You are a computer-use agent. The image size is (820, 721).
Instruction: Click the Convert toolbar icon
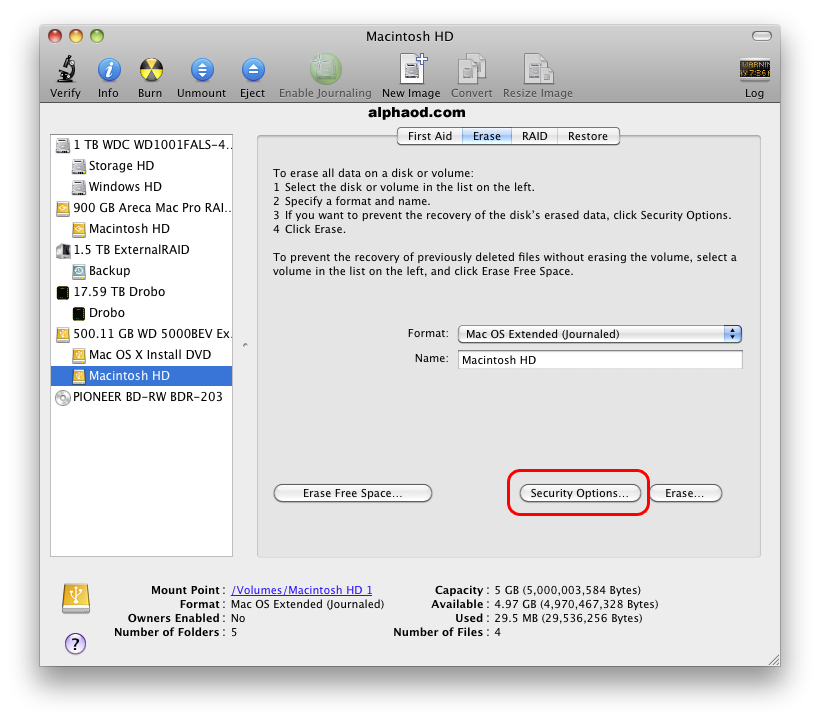[472, 68]
